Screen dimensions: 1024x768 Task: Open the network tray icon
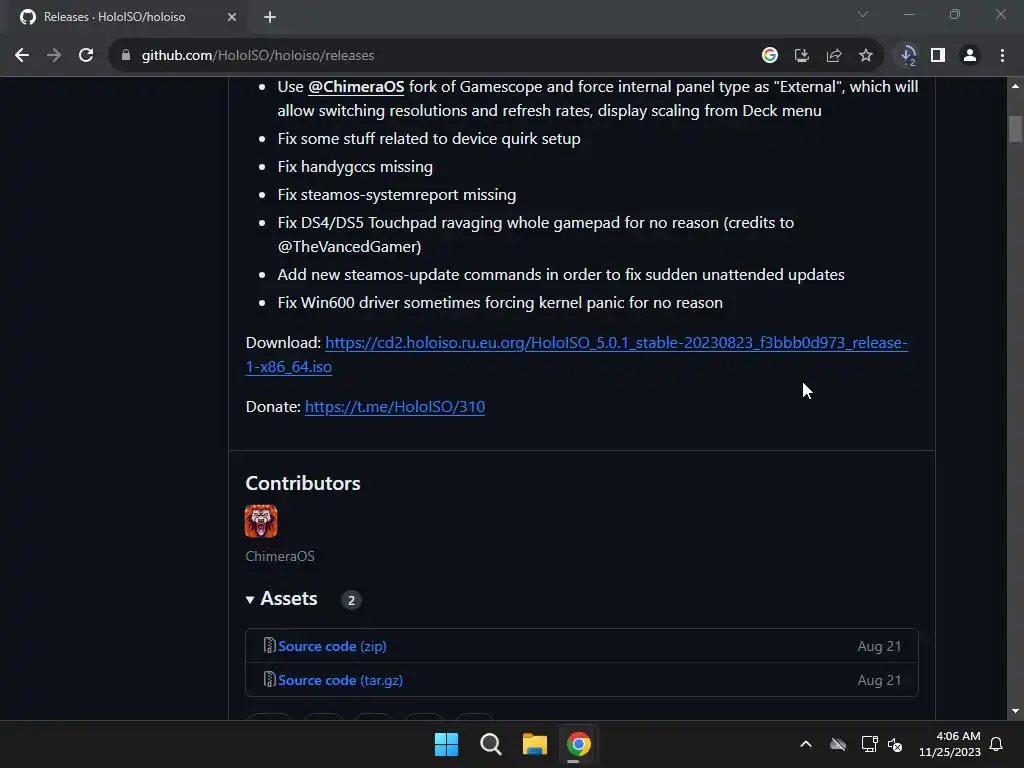point(869,744)
